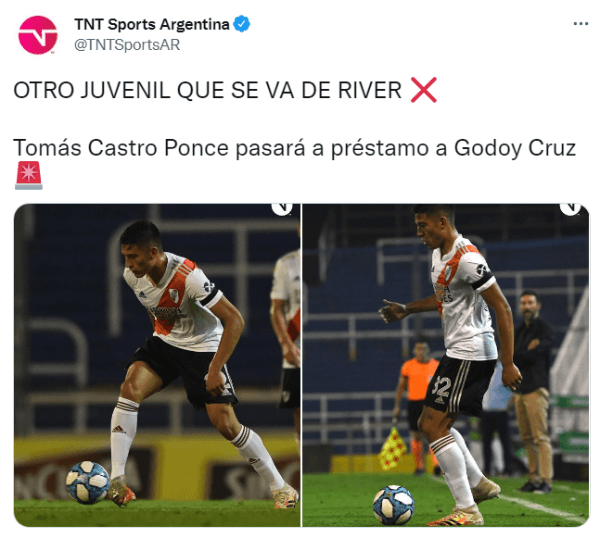Open the three-dot more options menu
The height and width of the screenshot is (538, 600).
point(580,24)
